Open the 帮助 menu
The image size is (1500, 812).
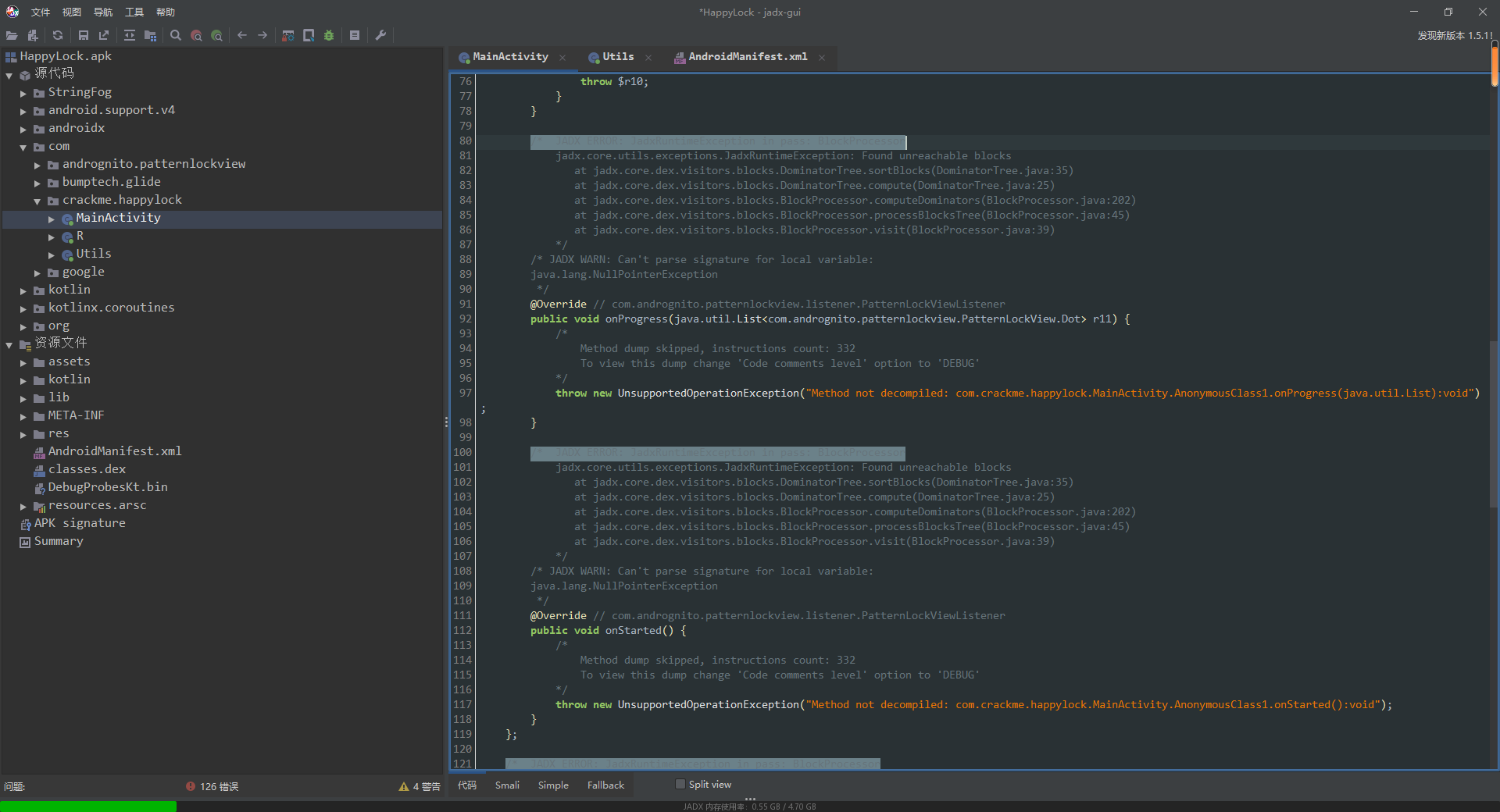[x=166, y=12]
